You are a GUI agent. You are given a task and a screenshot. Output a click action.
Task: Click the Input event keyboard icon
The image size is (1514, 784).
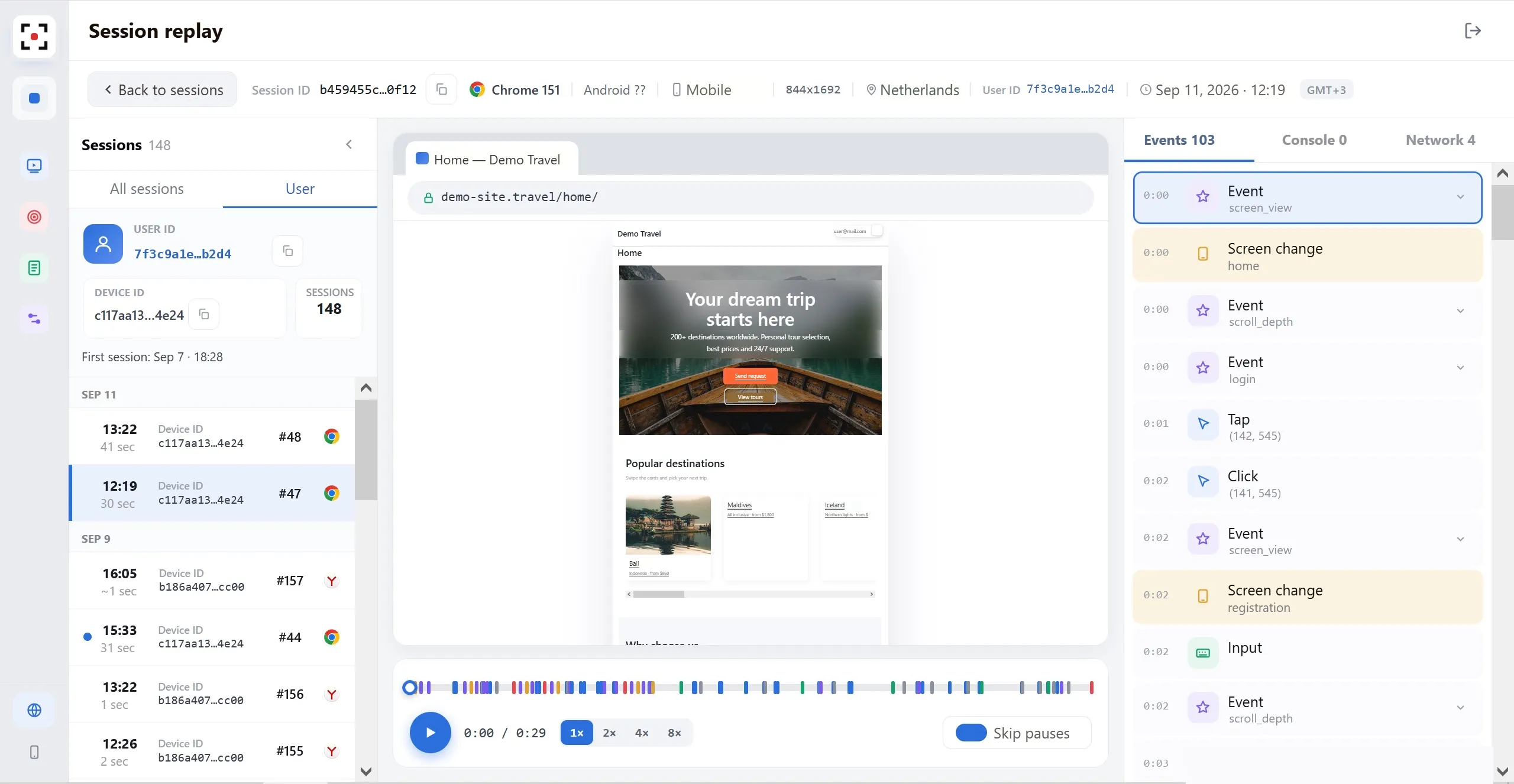tap(1203, 653)
